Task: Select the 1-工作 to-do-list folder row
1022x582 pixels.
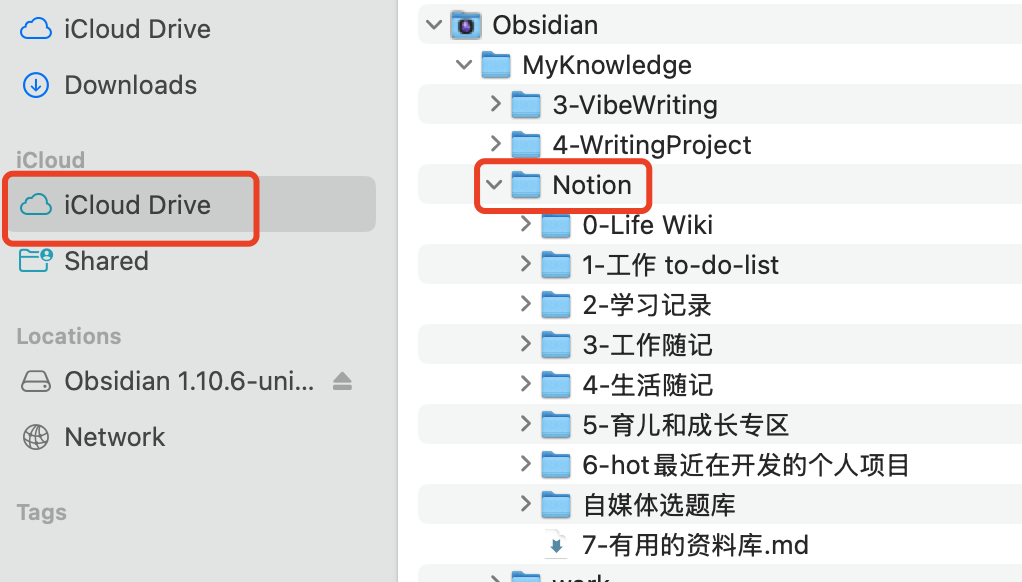Action: tap(680, 265)
